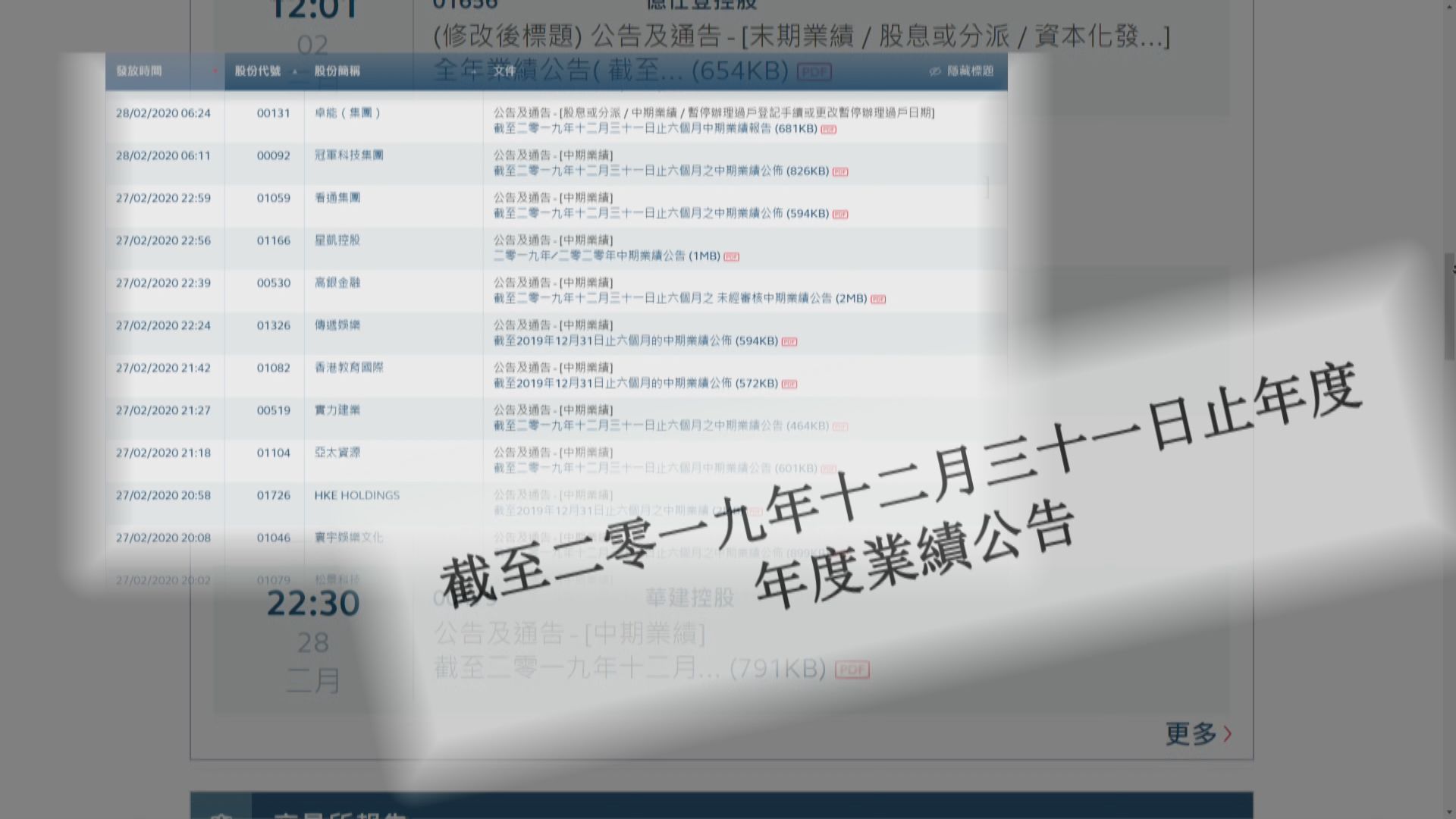
Task: Click the PDF icon for 全年業績公告 654KB
Action: [814, 71]
